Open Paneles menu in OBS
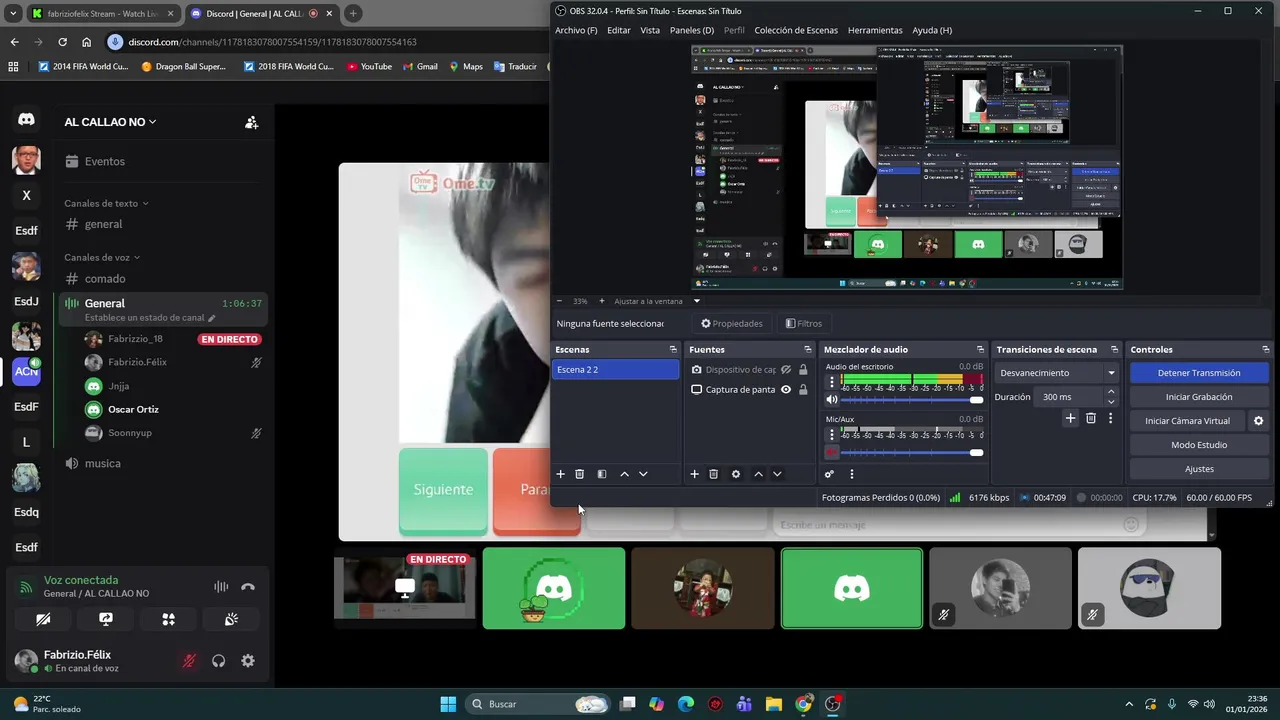Screen dimensions: 1280x720 point(692,30)
